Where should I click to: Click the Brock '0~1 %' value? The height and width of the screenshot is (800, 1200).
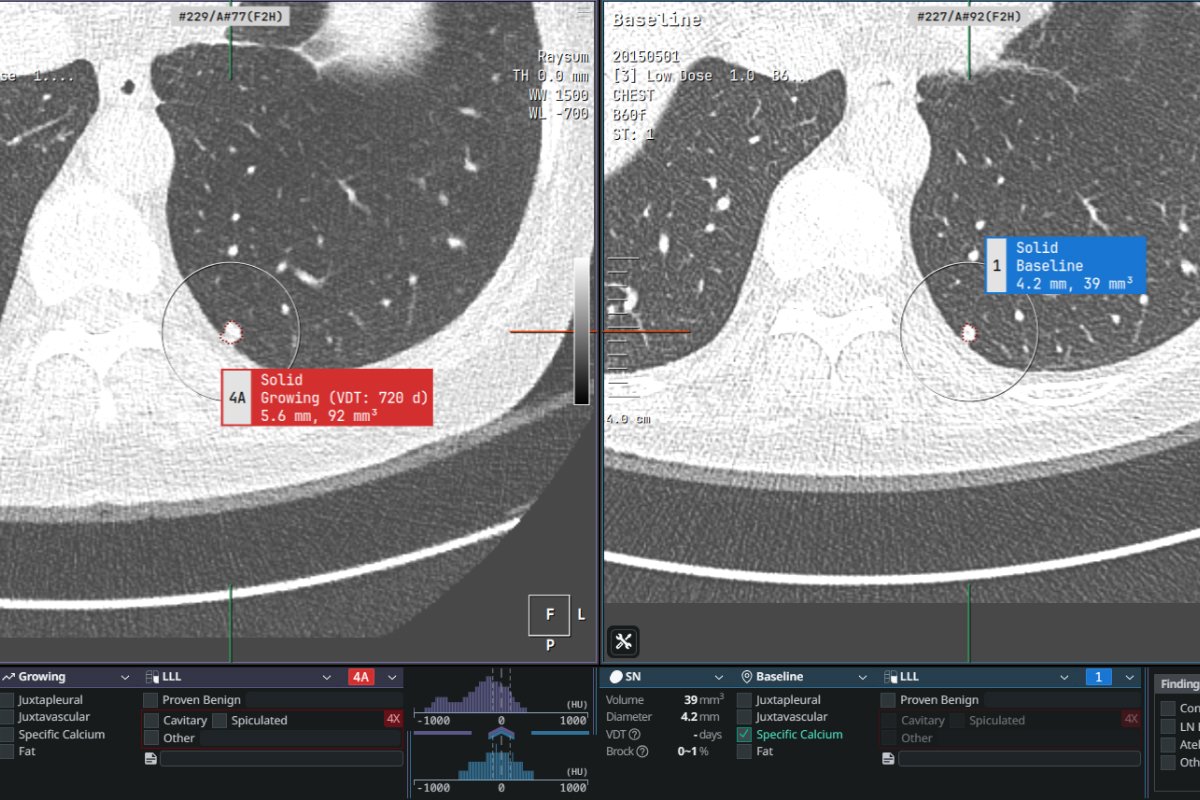click(x=693, y=751)
